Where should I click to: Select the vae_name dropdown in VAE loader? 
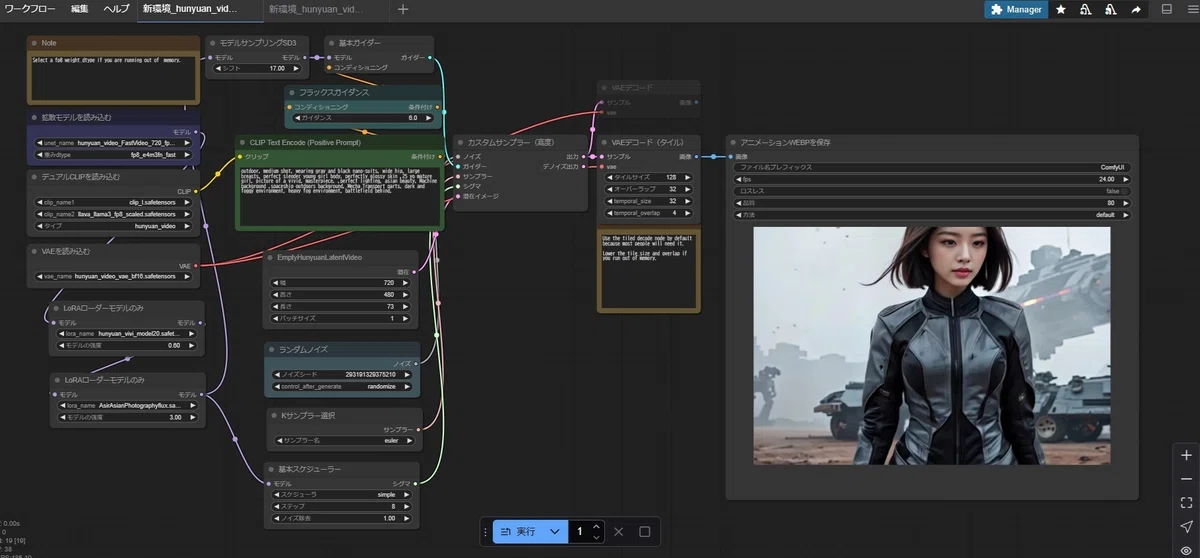click(x=113, y=275)
